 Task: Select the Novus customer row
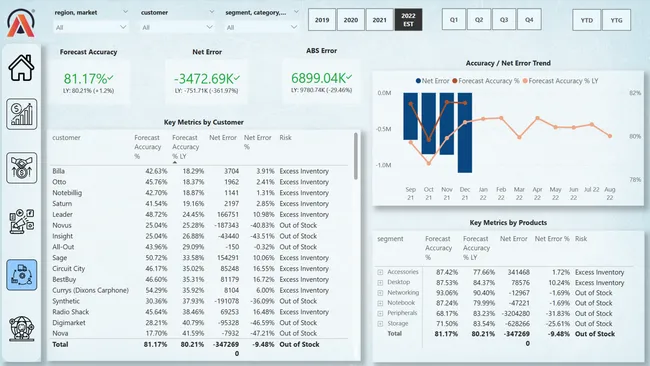click(199, 225)
